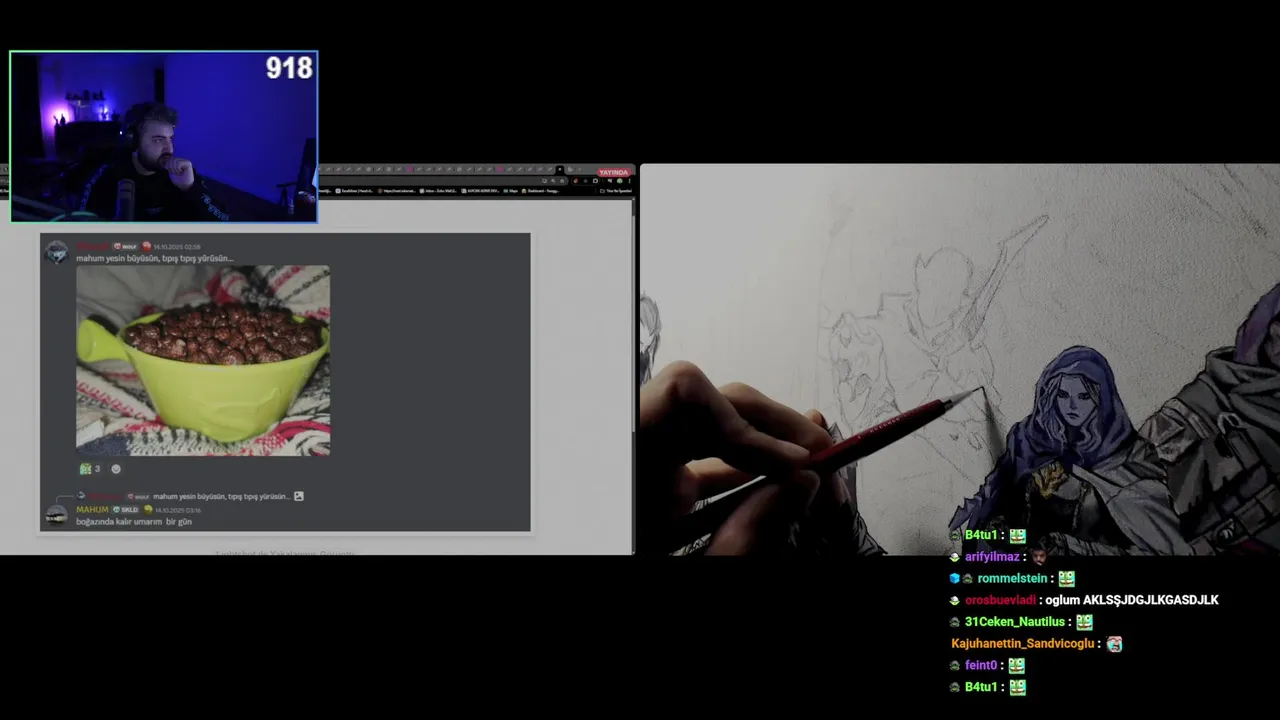Close the active browser tab
The image size is (1280, 720).
(560, 169)
